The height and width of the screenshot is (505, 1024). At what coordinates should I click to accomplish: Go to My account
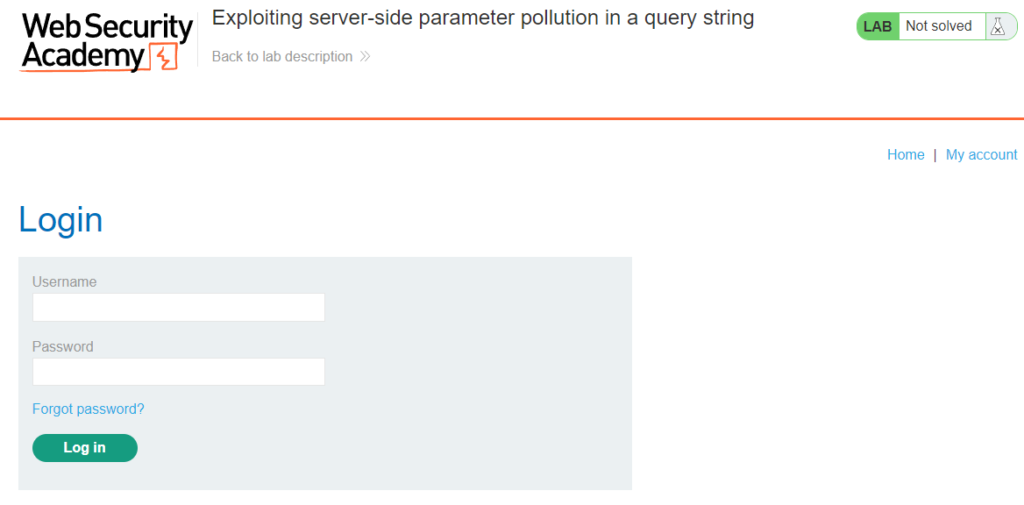981,155
